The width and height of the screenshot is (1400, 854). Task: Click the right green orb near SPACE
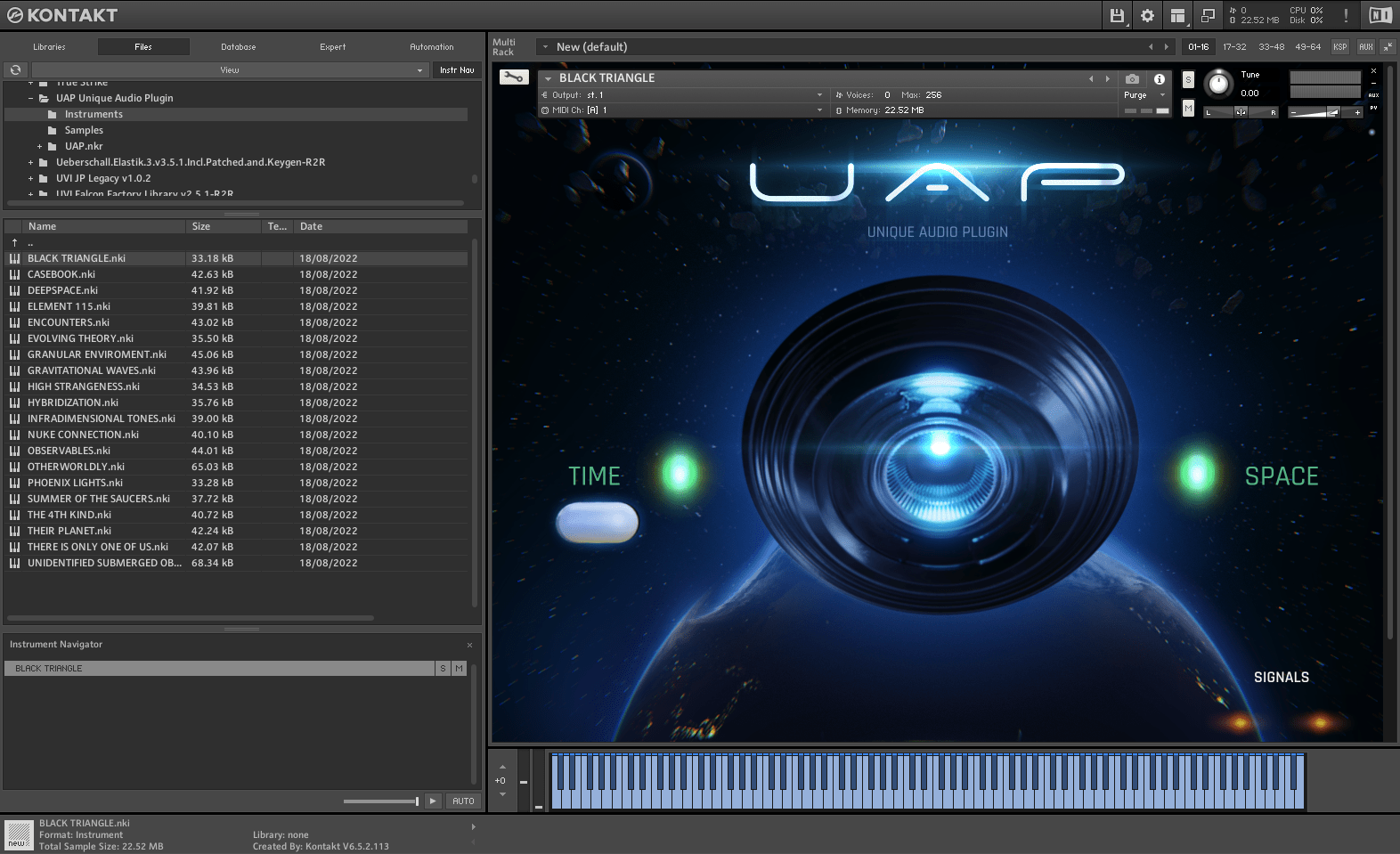point(1197,474)
